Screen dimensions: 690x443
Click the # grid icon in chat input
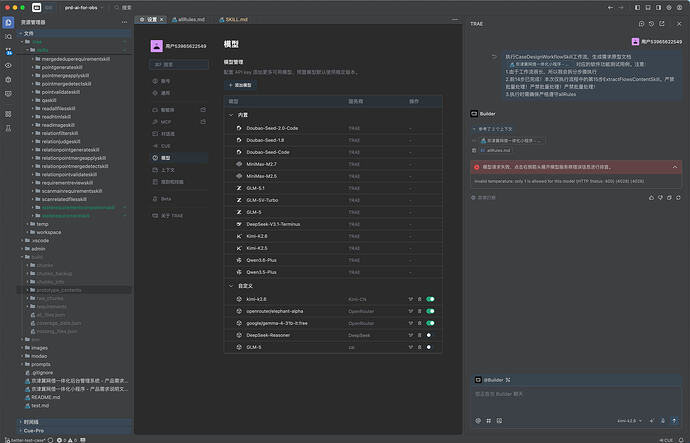489,421
